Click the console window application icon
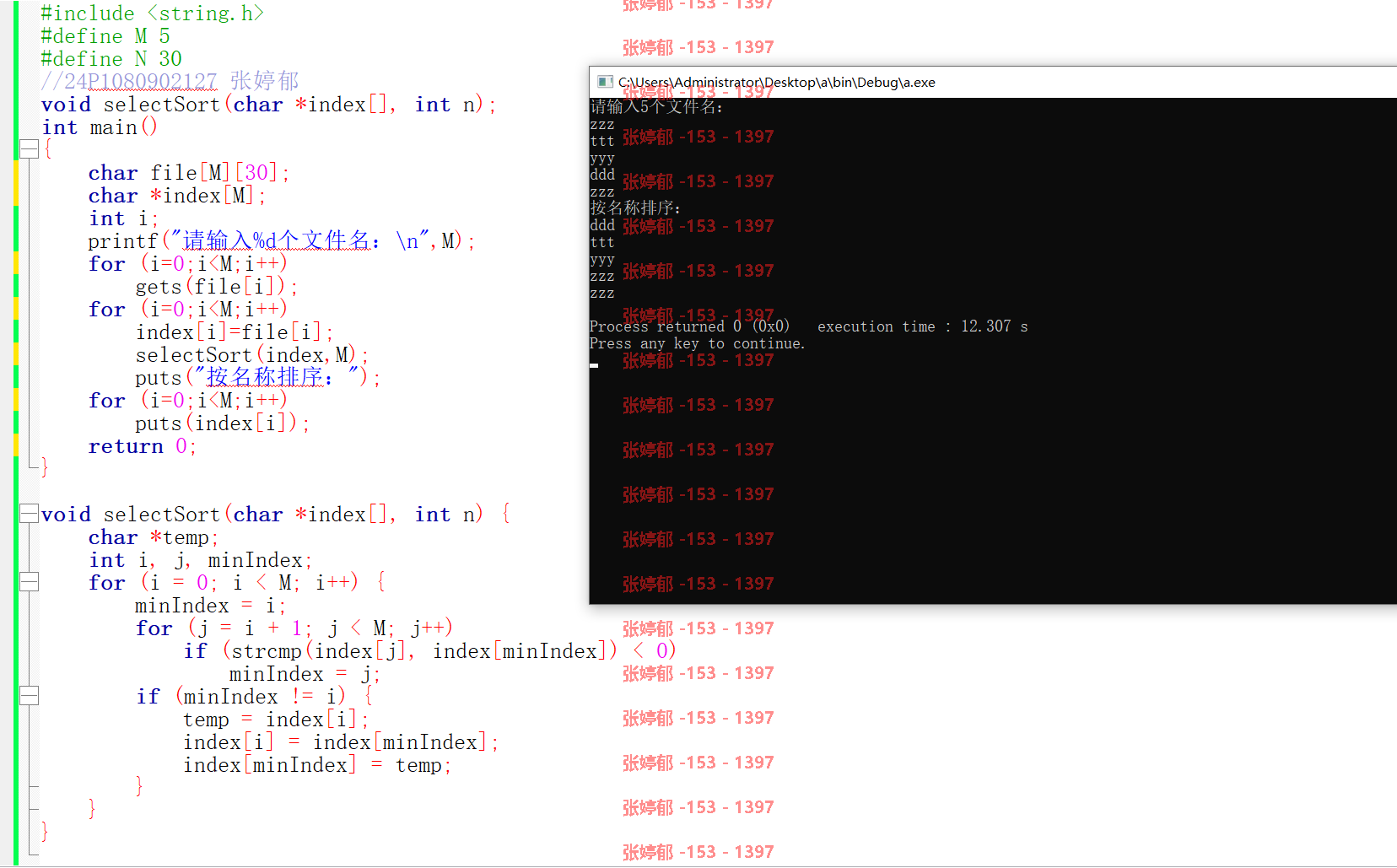 (604, 82)
